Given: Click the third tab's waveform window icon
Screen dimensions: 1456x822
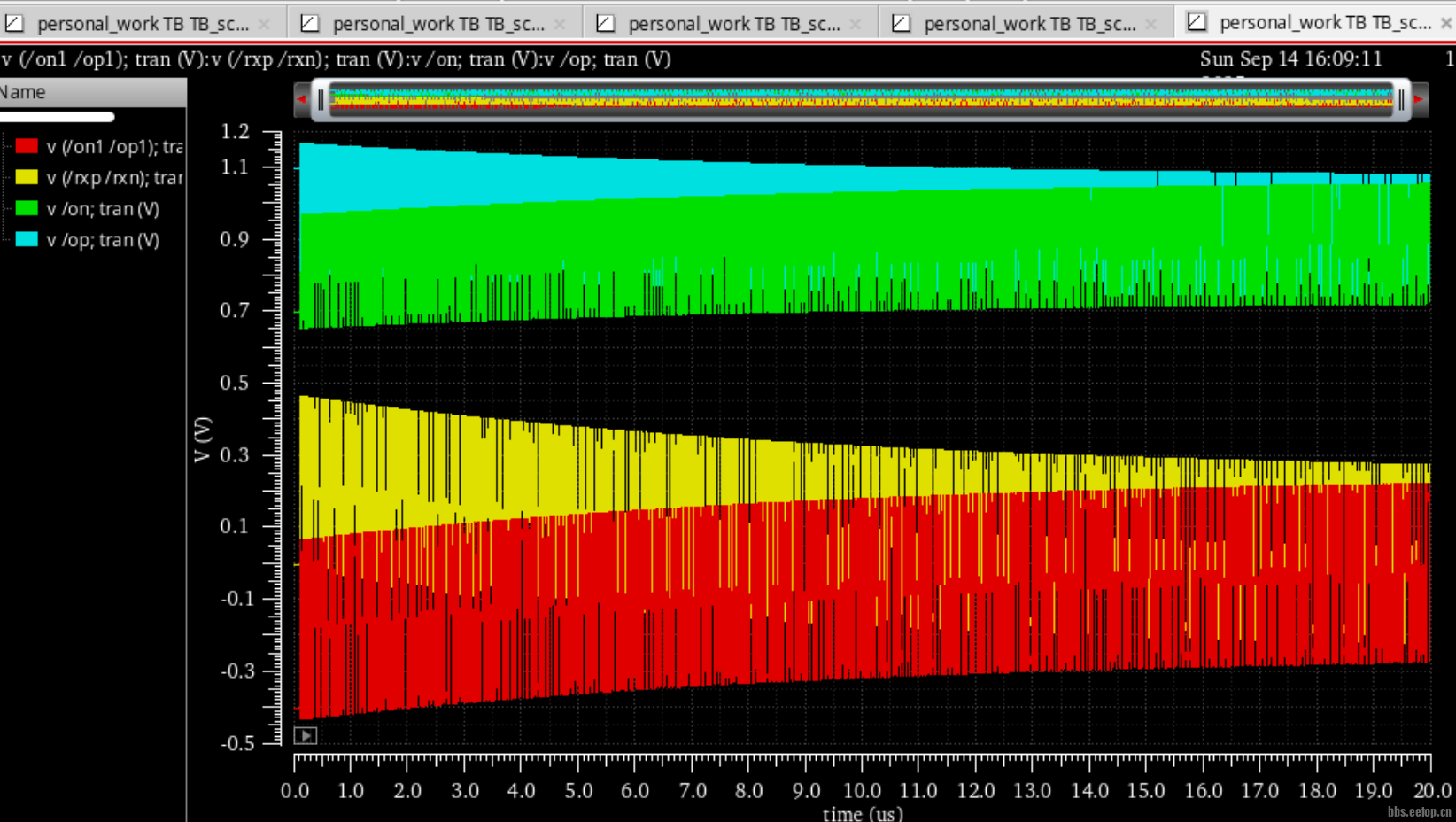Looking at the screenshot, I should coord(605,23).
